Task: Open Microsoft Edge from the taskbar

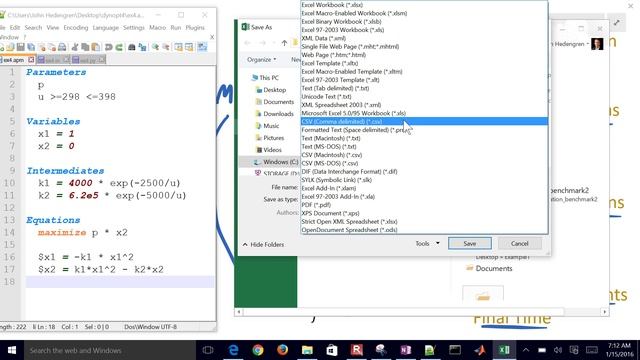Action: 233,350
